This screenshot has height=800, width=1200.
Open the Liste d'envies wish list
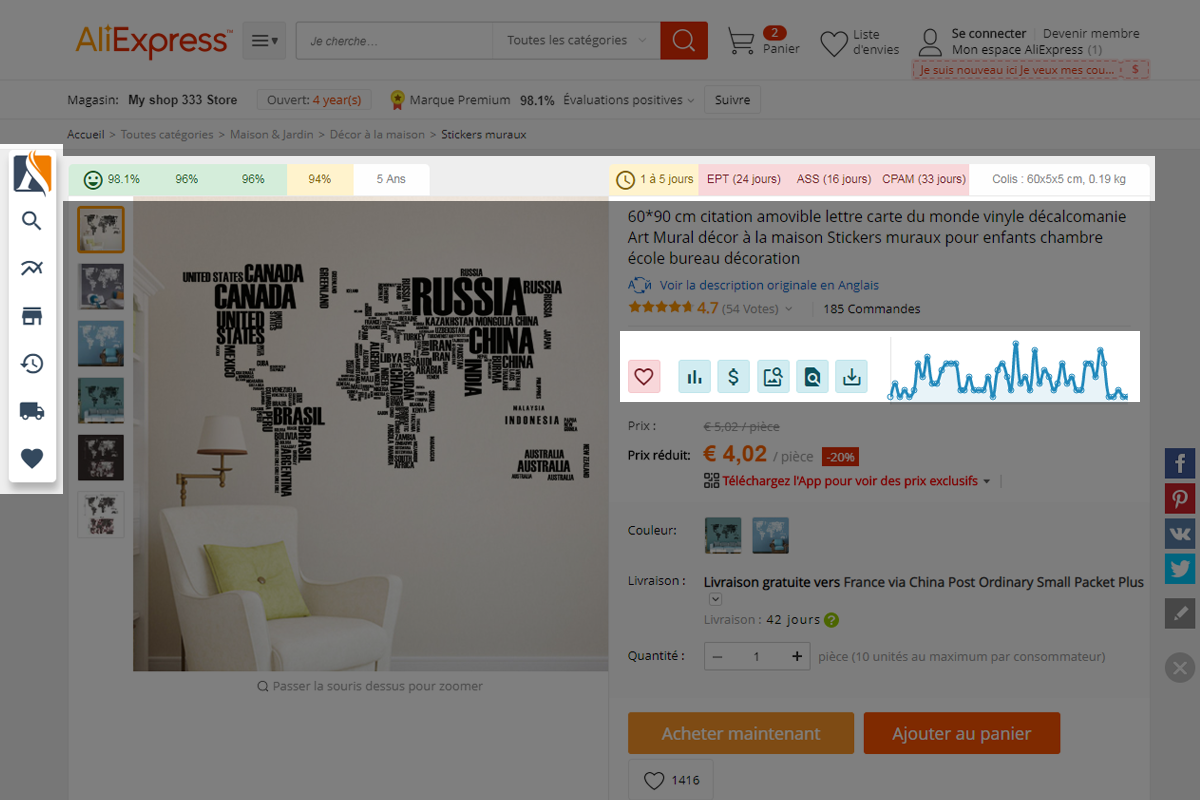pos(859,42)
